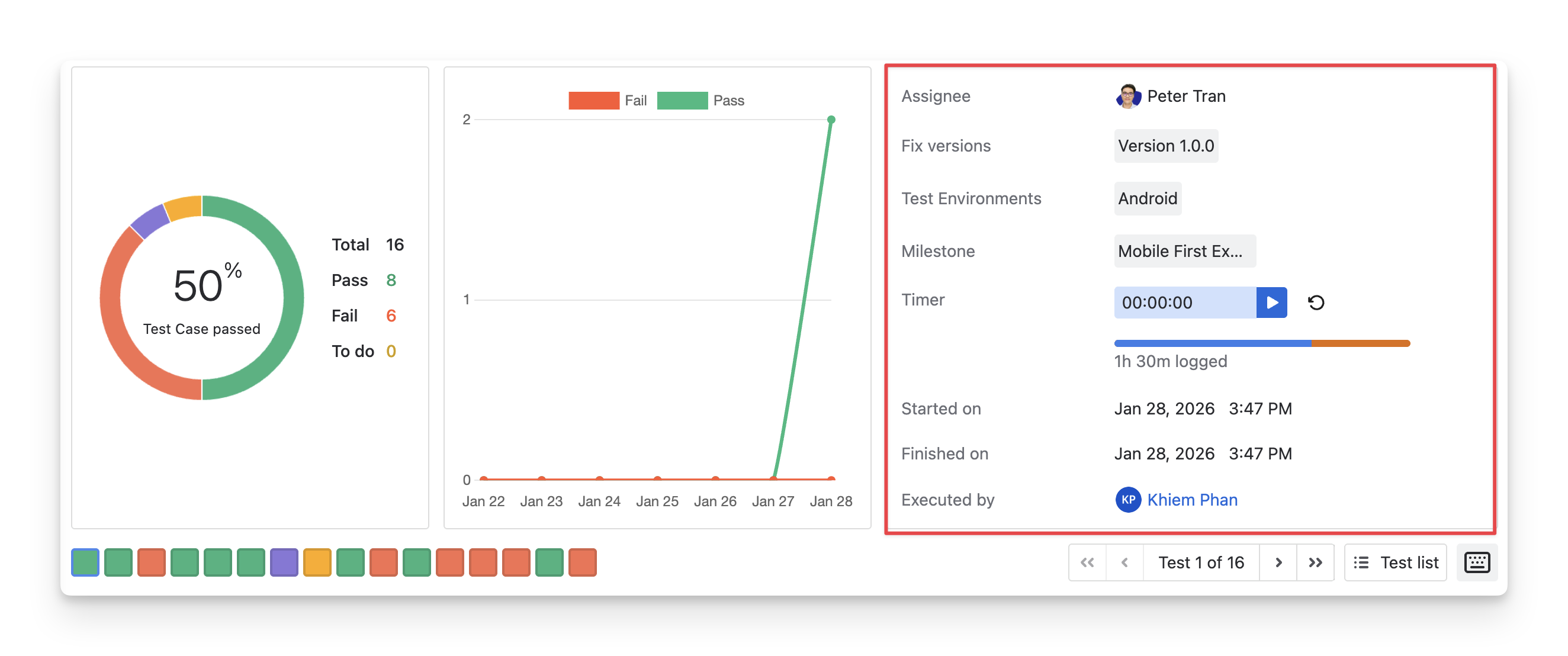
Task: Reset the timer with the circular arrow icon
Action: tap(1315, 303)
